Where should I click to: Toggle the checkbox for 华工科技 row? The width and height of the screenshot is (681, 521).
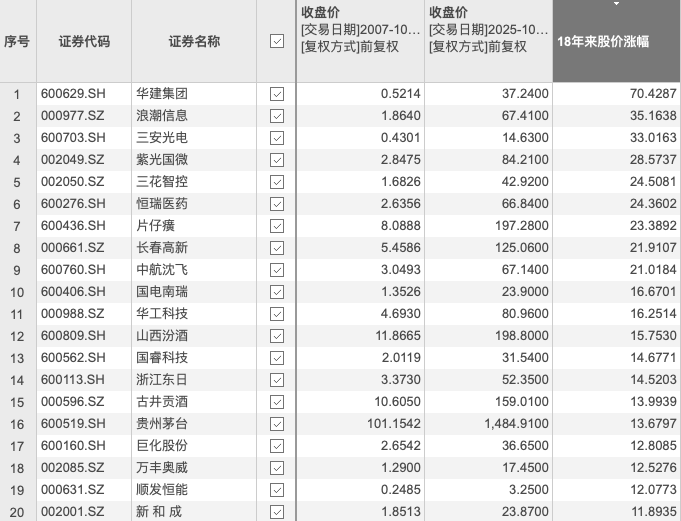[277, 314]
